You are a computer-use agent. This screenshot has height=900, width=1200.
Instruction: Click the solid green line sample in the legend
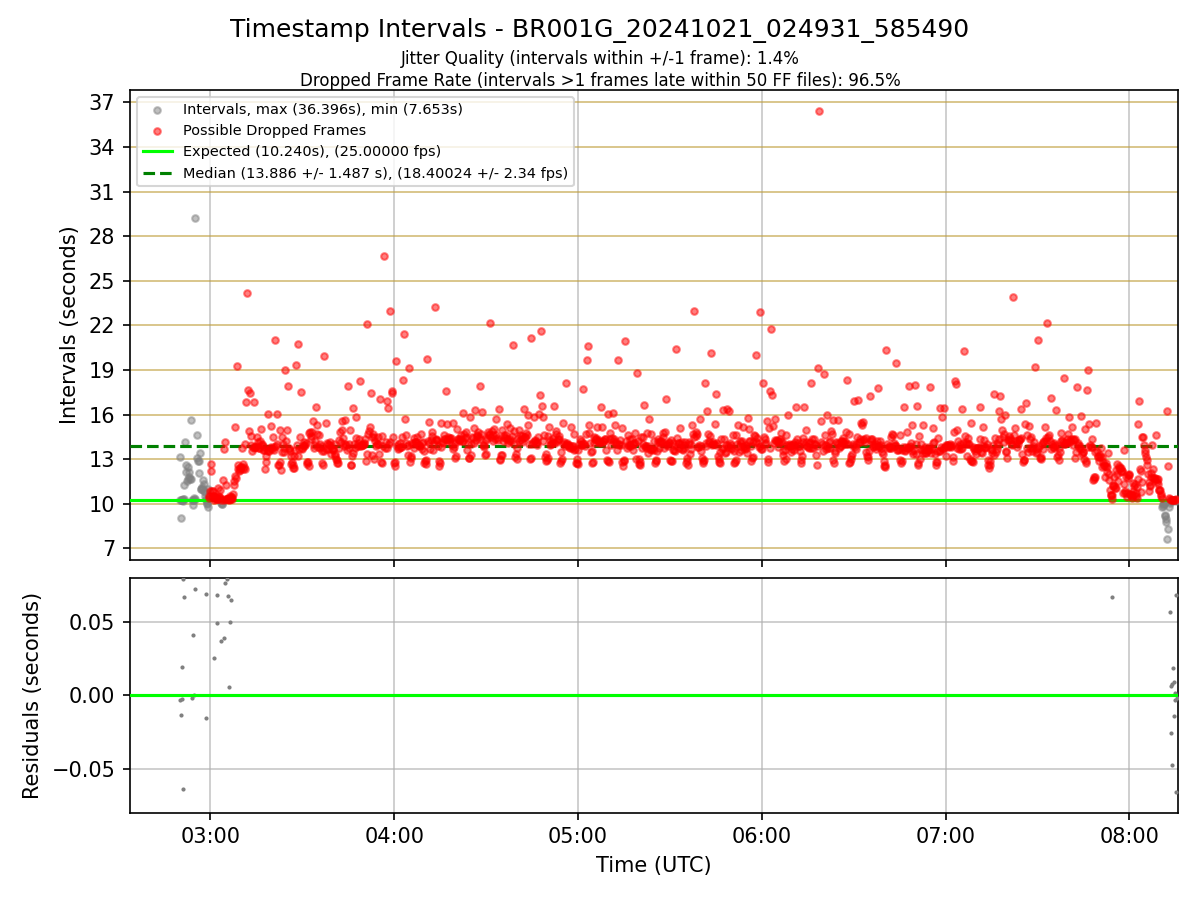click(x=158, y=152)
